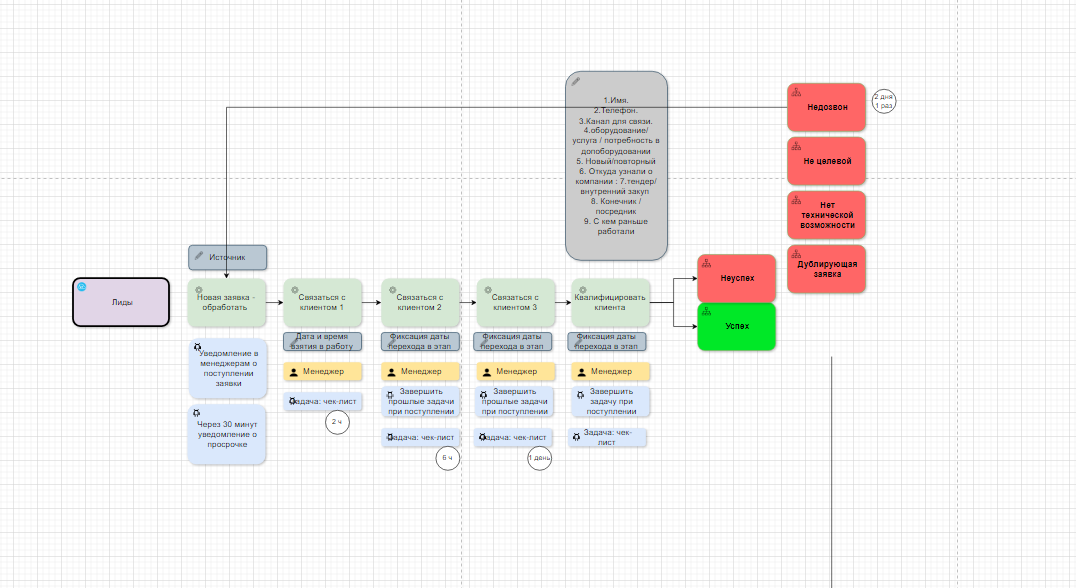
Task: Select the Связаться с клиентом 1 stage
Action: point(323,303)
